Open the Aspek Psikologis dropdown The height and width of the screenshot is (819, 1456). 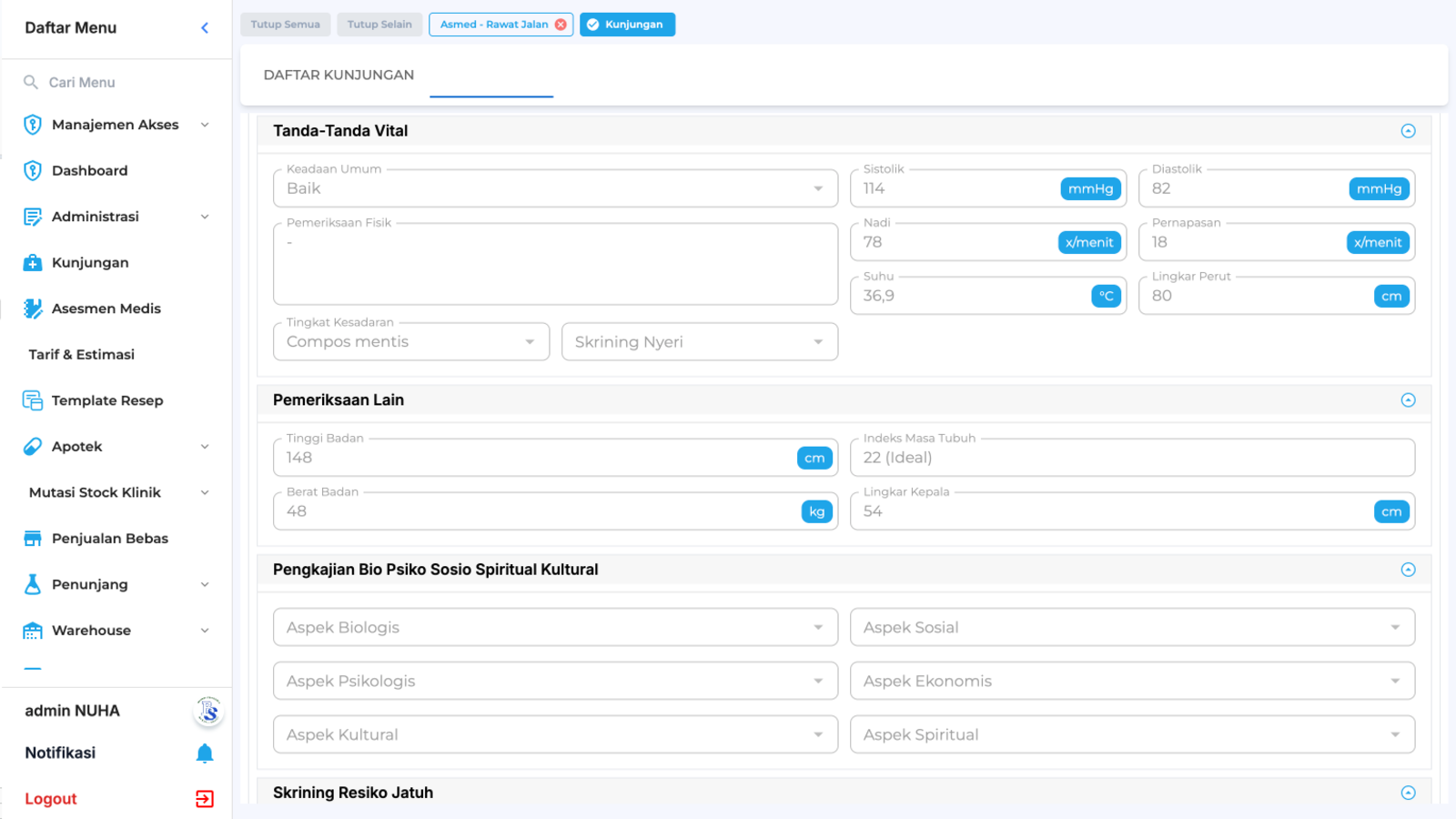click(555, 681)
